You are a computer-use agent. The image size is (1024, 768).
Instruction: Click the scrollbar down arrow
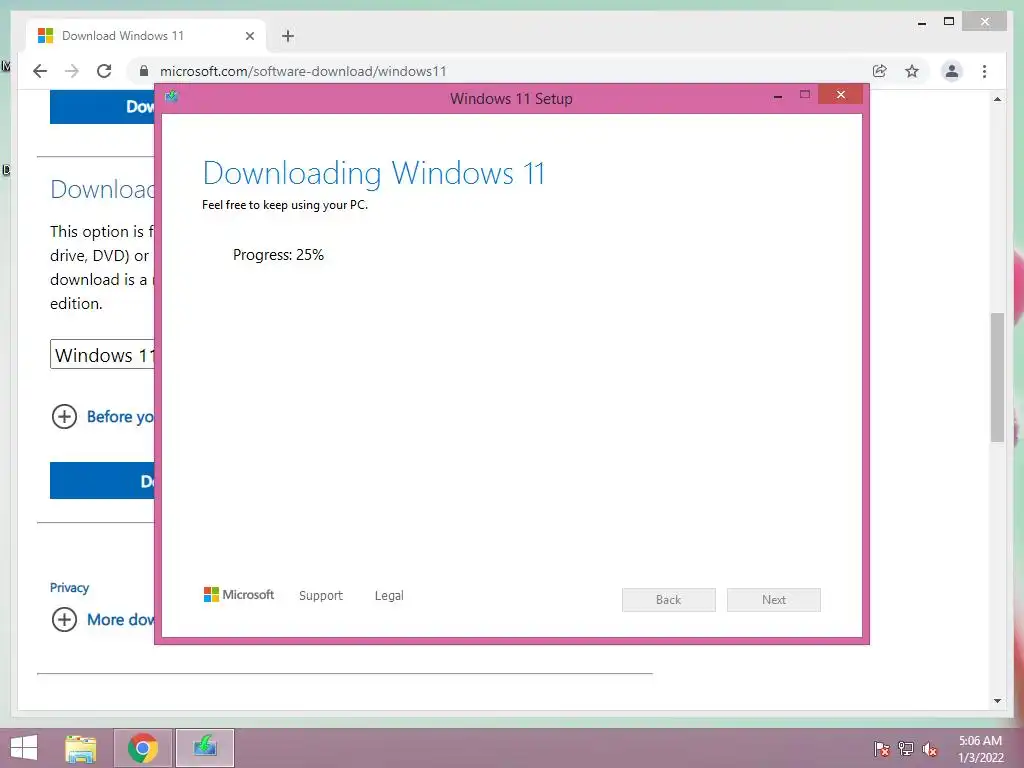(x=997, y=701)
